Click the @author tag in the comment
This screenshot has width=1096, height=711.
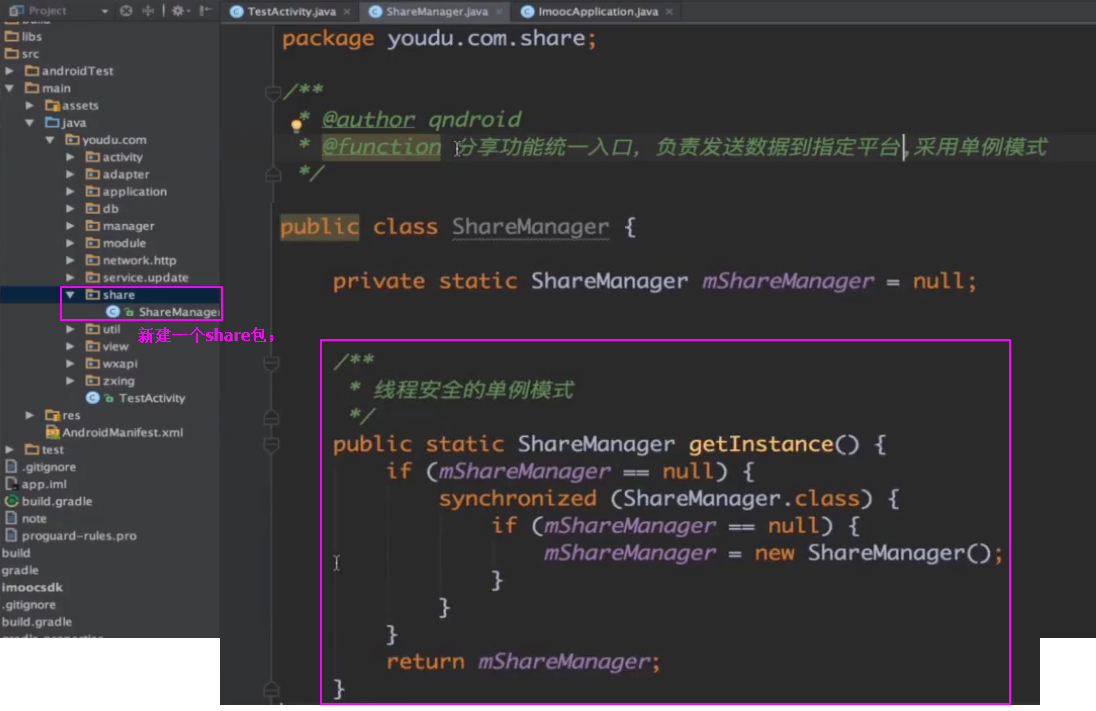click(368, 120)
